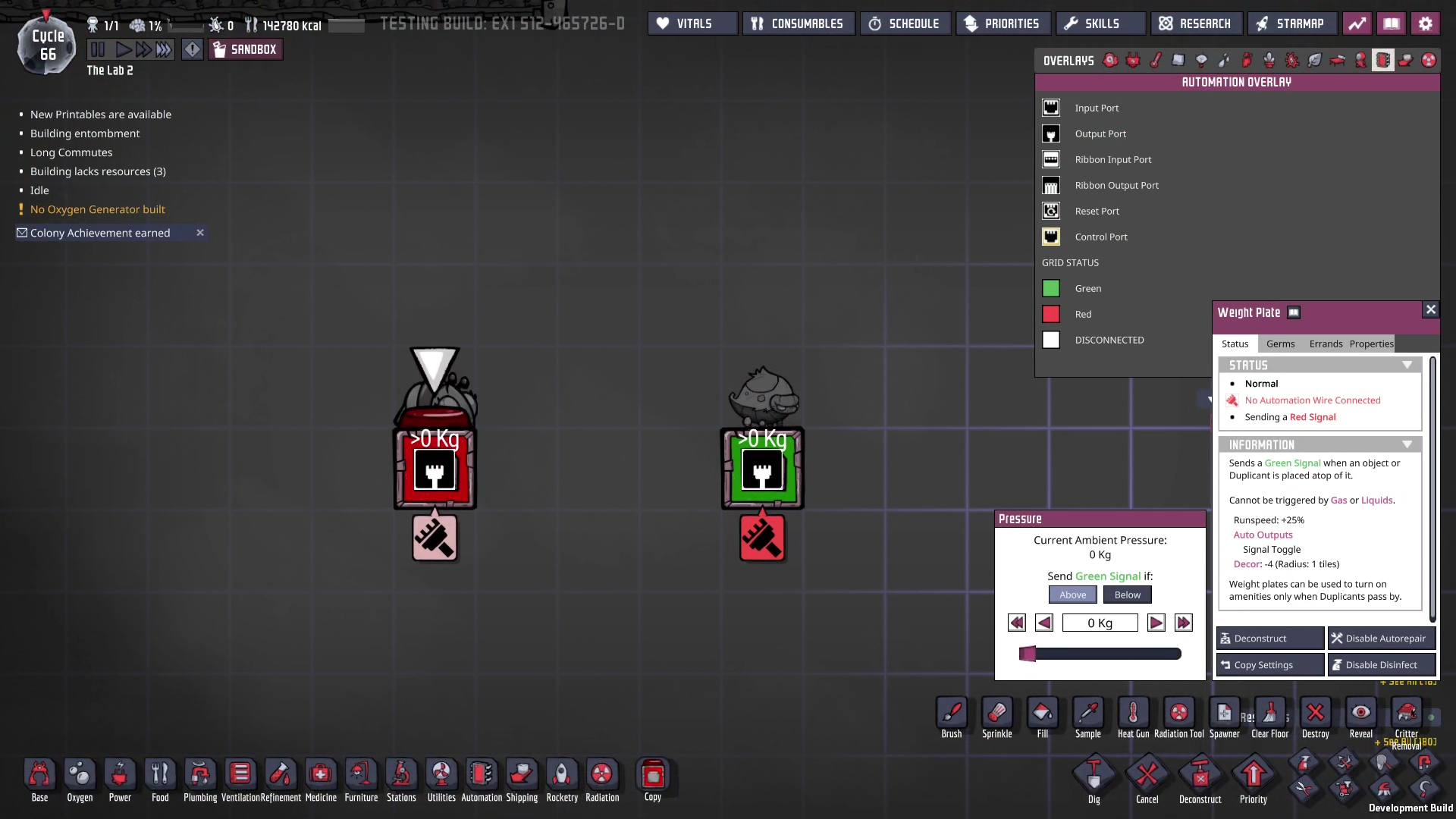Open the Plumbing build category
This screenshot has width=1456, height=819.
(x=200, y=774)
